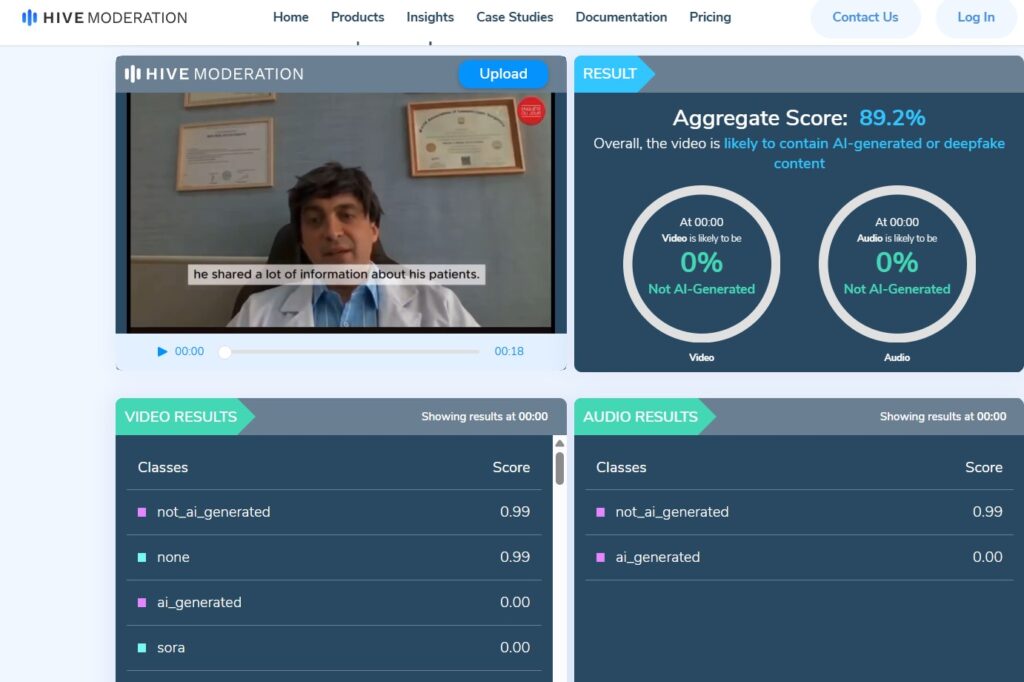This screenshot has height=682, width=1024.
Task: Click purple swatch beside audio not_ai_generated
Action: click(x=600, y=512)
